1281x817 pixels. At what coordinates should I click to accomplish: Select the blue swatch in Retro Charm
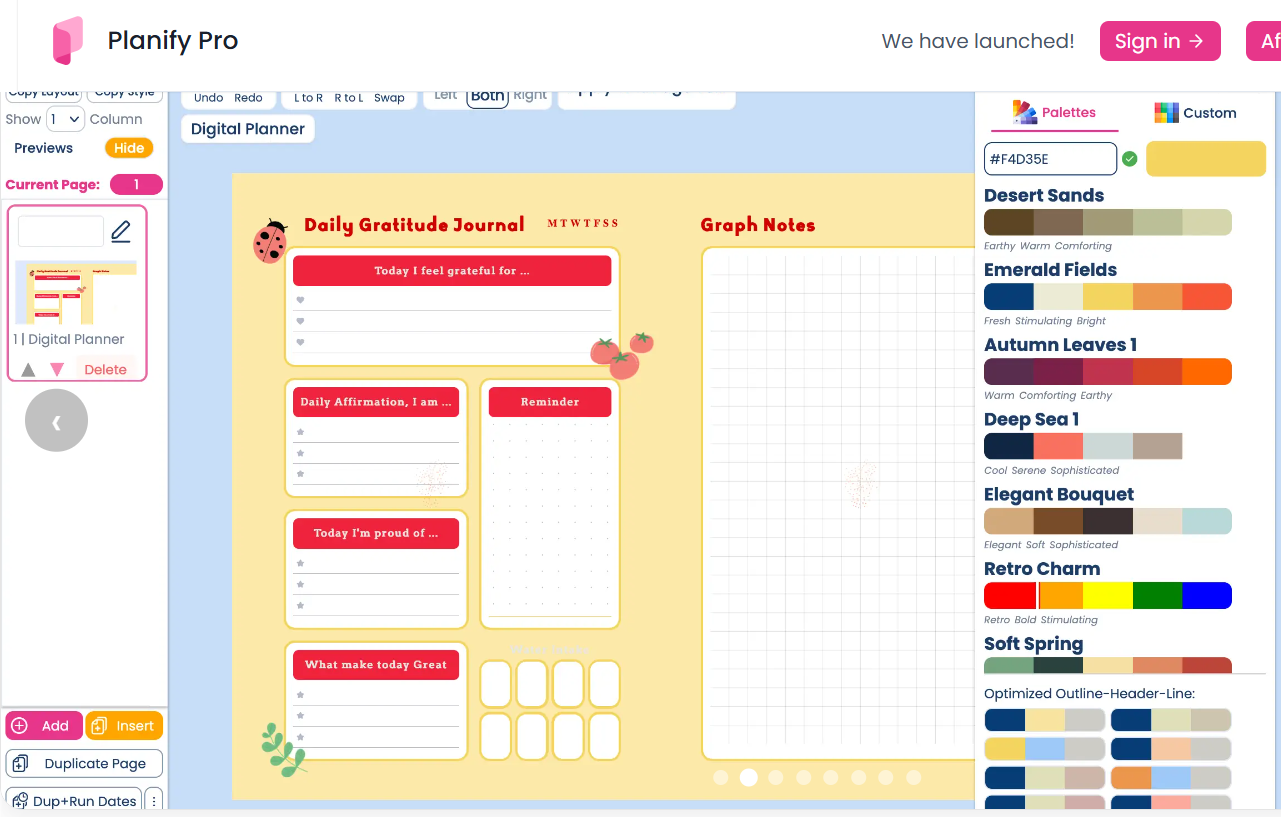(x=1207, y=595)
